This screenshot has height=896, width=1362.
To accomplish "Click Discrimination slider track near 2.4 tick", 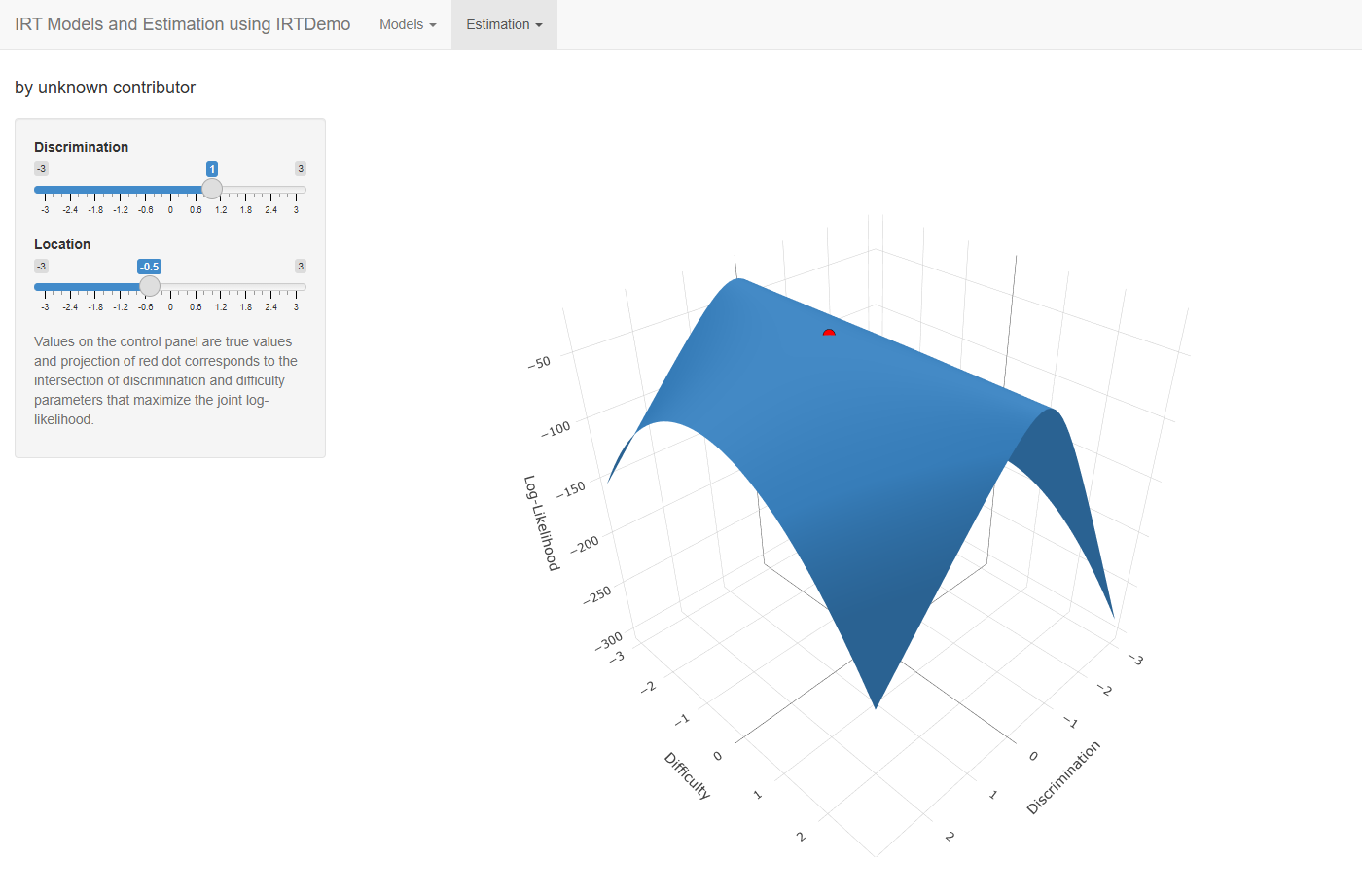I will 271,190.
